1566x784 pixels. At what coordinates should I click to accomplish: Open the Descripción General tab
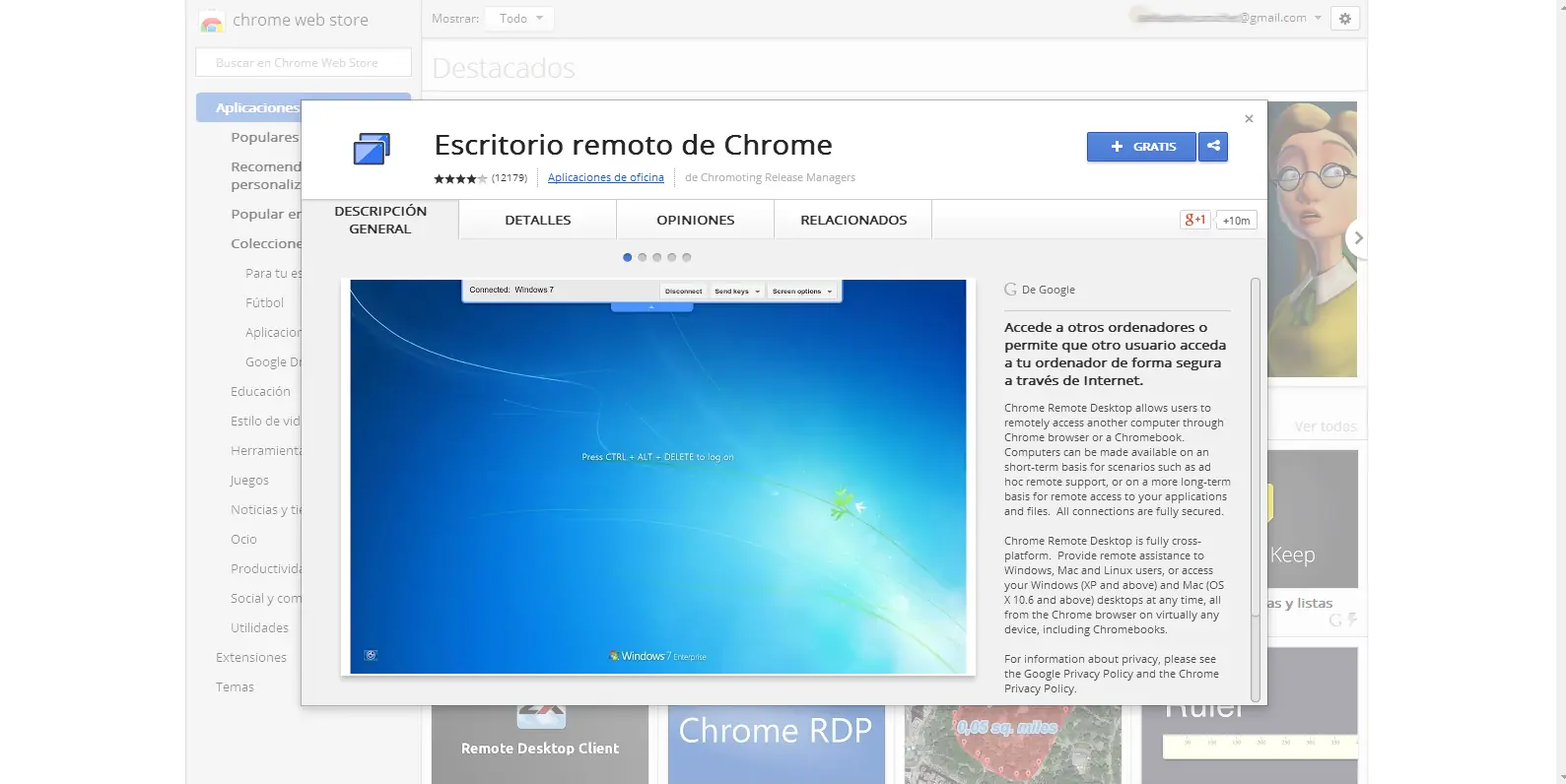(x=380, y=220)
